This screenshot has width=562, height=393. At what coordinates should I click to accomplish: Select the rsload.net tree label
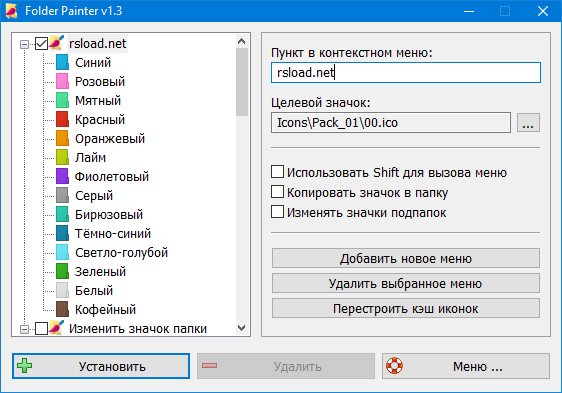(97, 44)
